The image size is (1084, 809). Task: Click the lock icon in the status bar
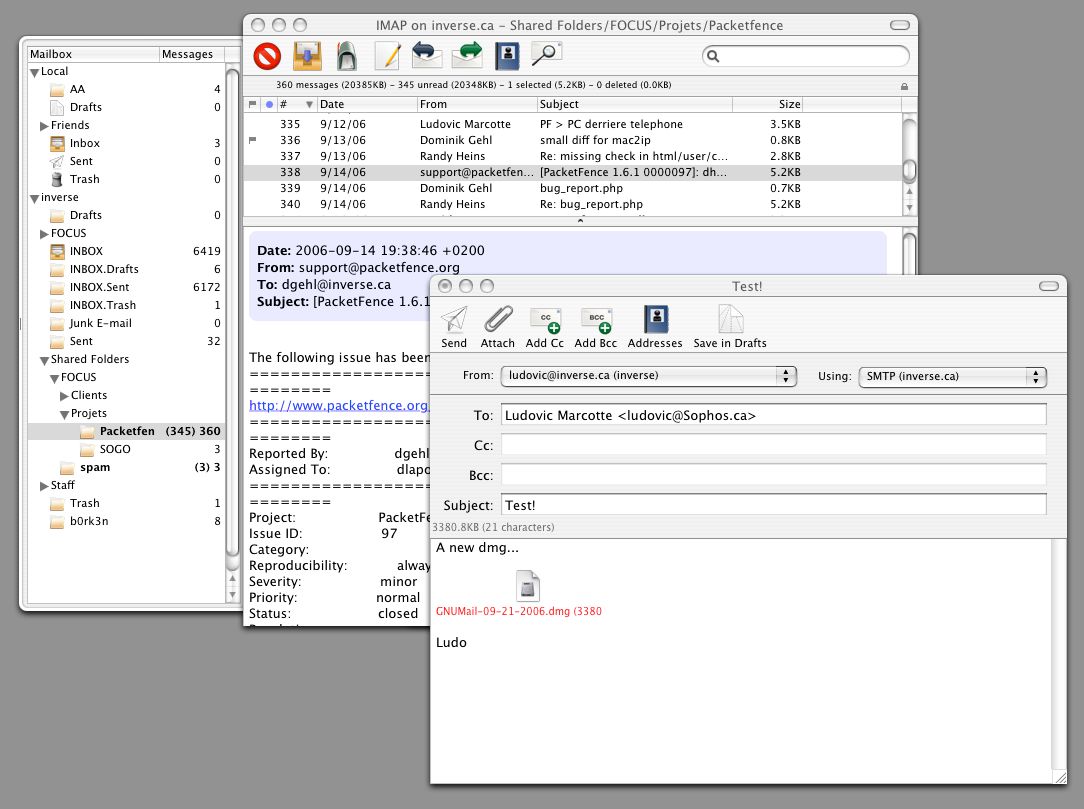click(904, 86)
